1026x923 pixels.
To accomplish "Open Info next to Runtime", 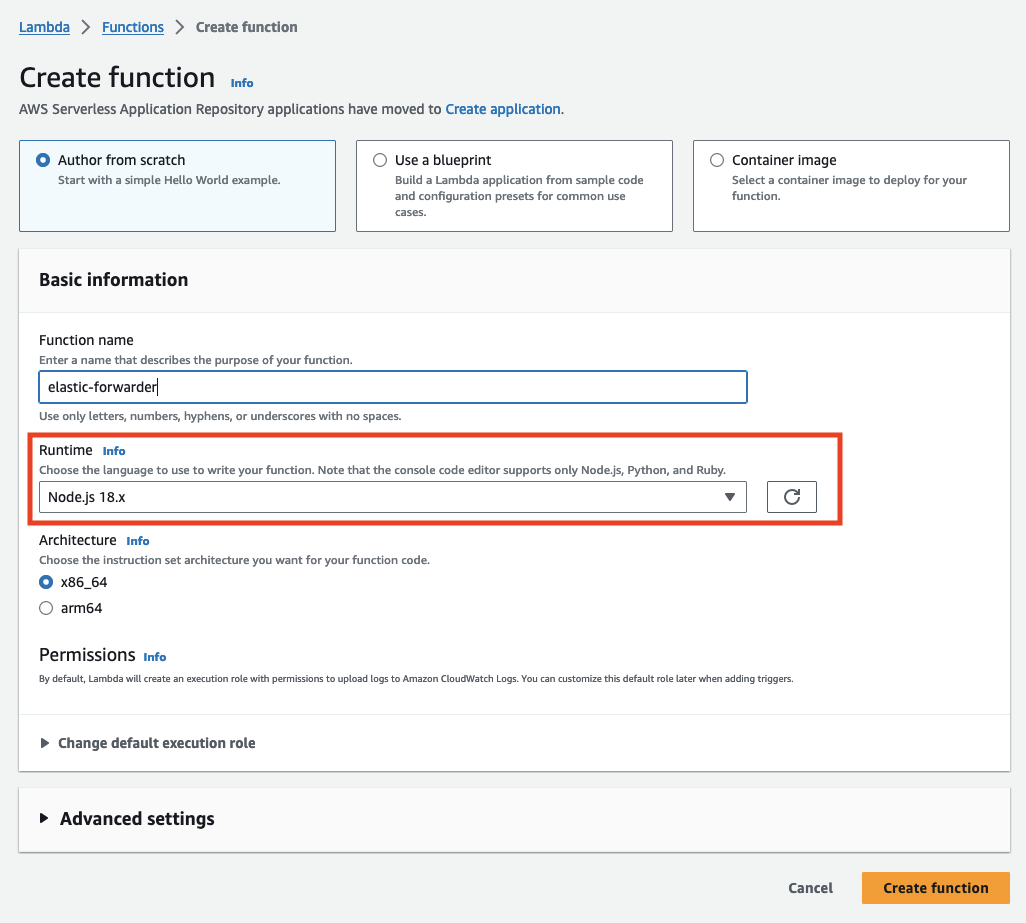I will point(114,451).
